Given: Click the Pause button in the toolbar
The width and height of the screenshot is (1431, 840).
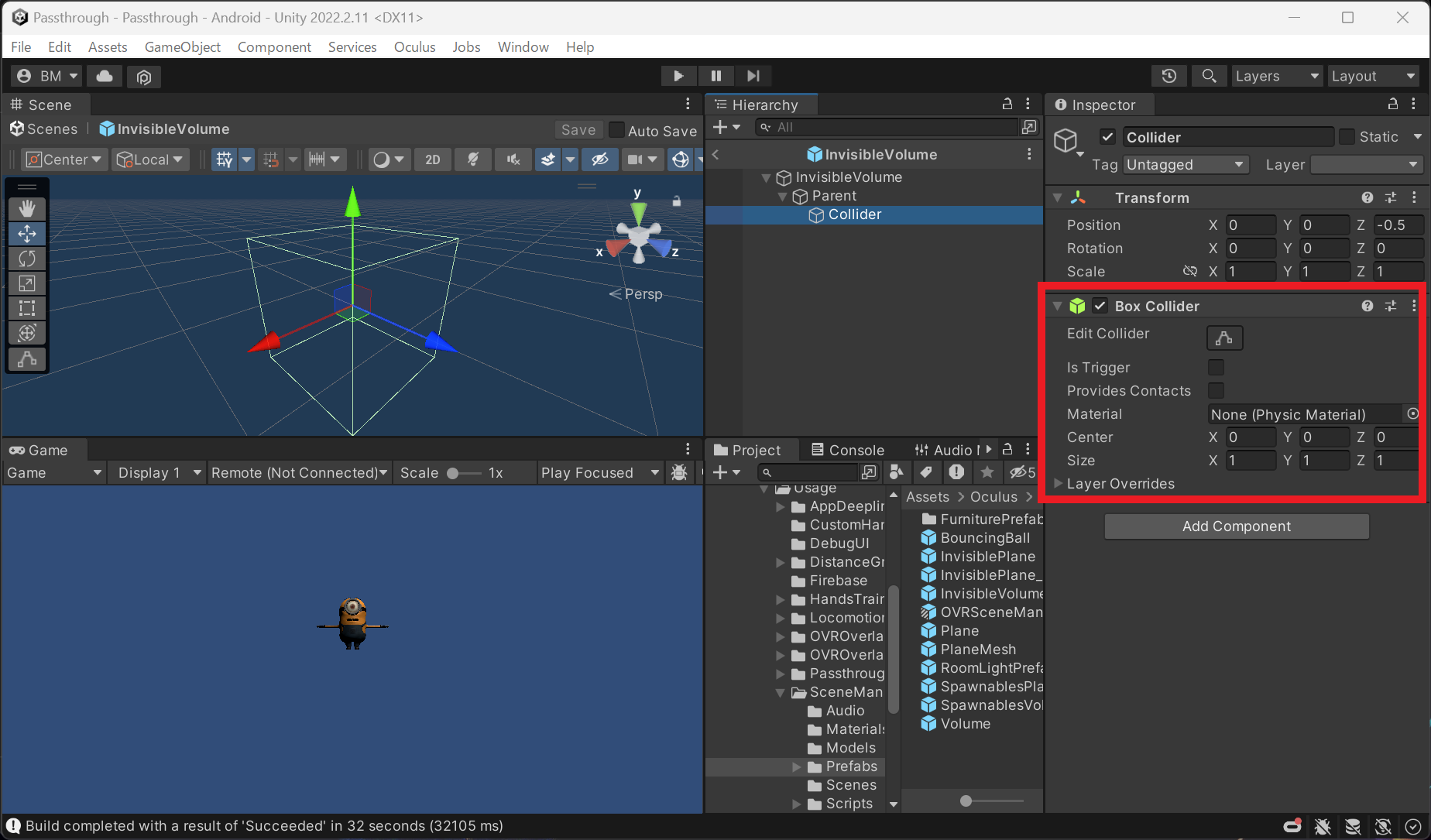Looking at the screenshot, I should 715,75.
